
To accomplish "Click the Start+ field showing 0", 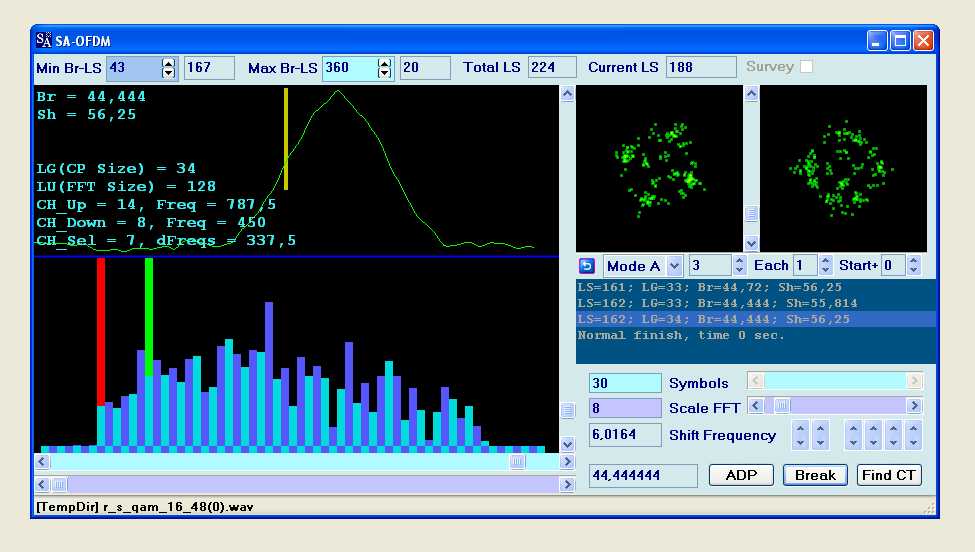I will (x=894, y=266).
